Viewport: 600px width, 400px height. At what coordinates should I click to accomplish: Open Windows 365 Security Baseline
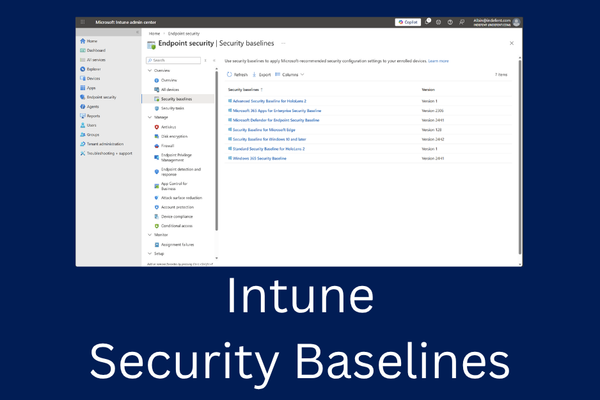pos(257,158)
